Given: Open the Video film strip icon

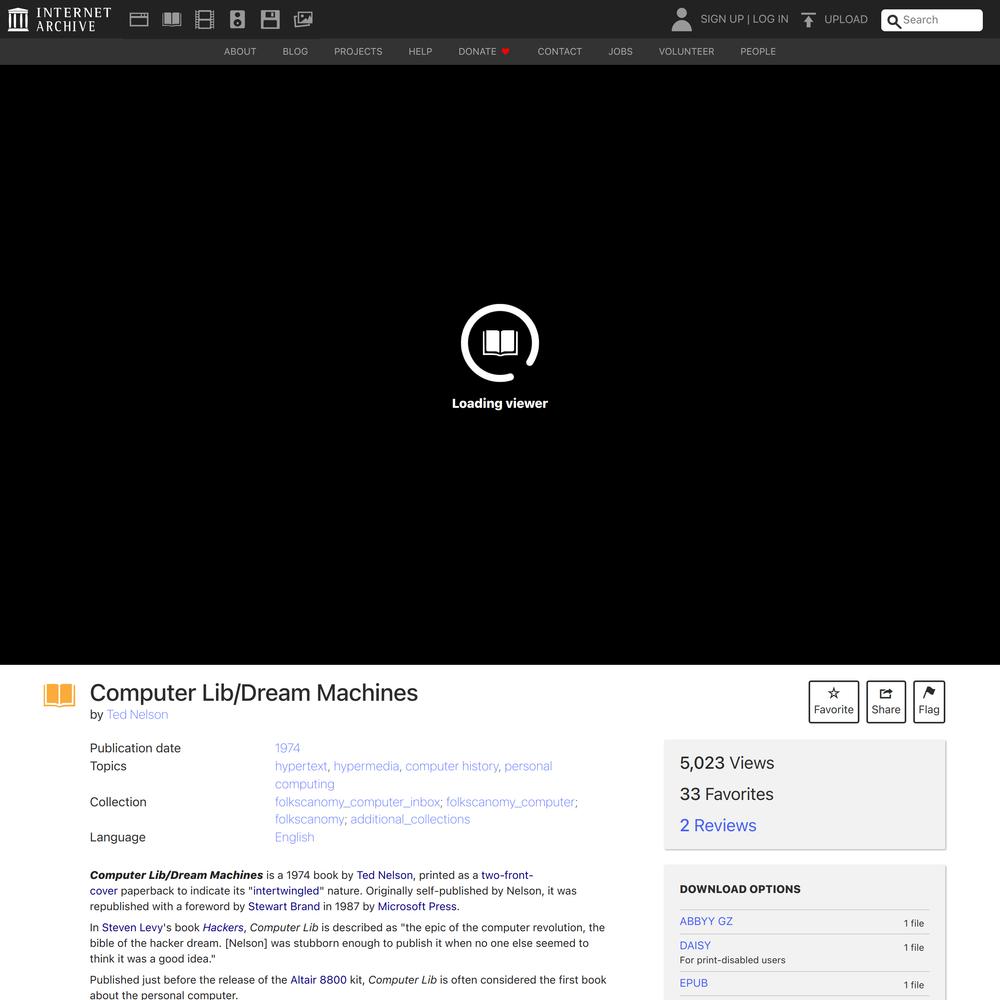Looking at the screenshot, I should point(205,20).
